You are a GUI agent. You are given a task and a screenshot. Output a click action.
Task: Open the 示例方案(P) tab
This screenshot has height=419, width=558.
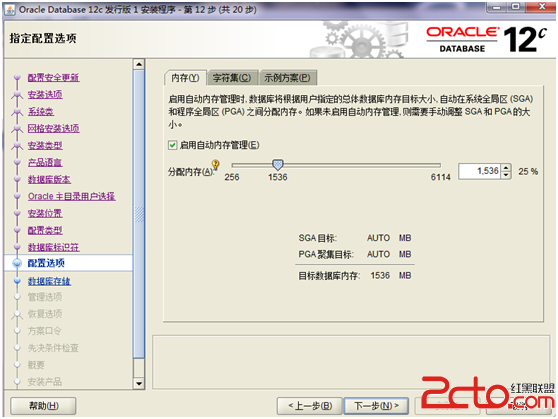pyautogui.click(x=287, y=78)
